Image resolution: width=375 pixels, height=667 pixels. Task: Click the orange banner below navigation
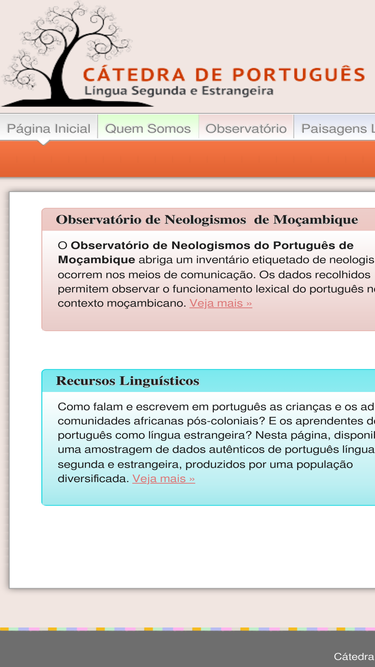click(x=188, y=159)
